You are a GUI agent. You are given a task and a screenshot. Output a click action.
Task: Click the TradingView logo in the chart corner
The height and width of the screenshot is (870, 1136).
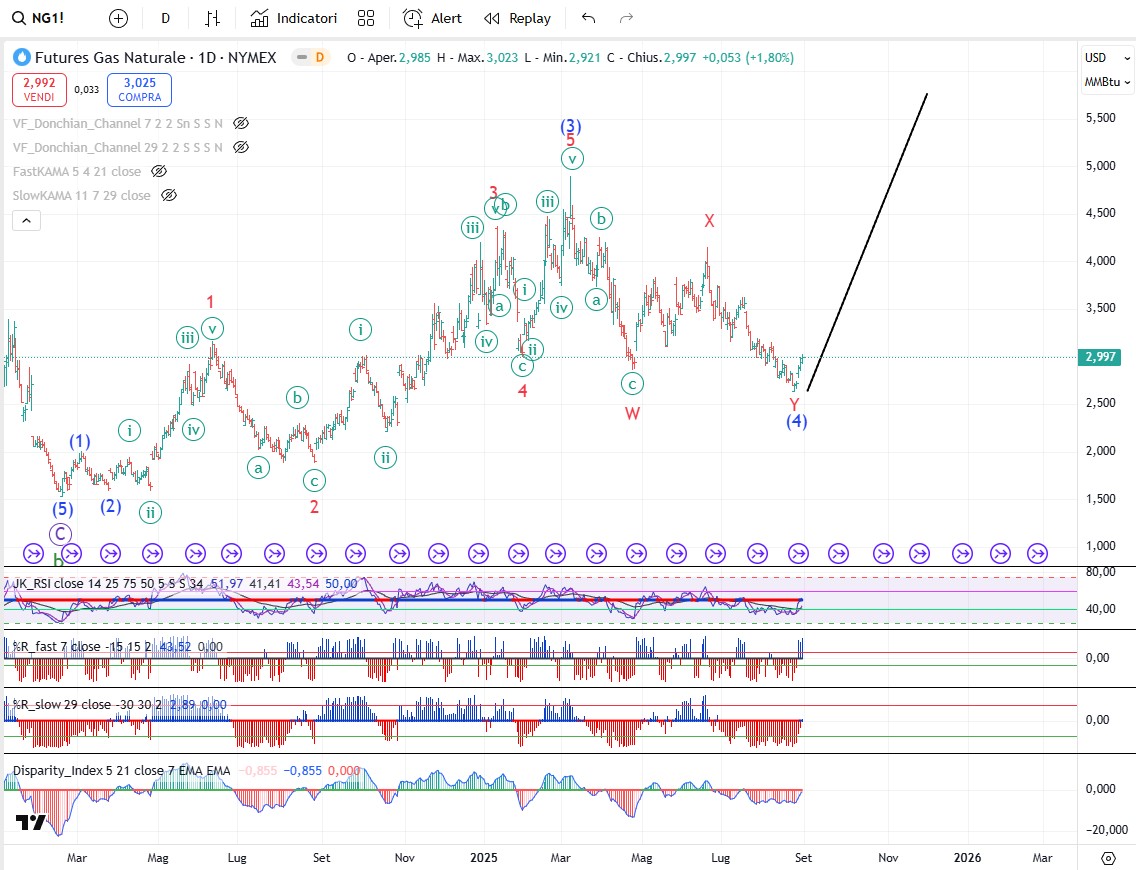(x=31, y=822)
